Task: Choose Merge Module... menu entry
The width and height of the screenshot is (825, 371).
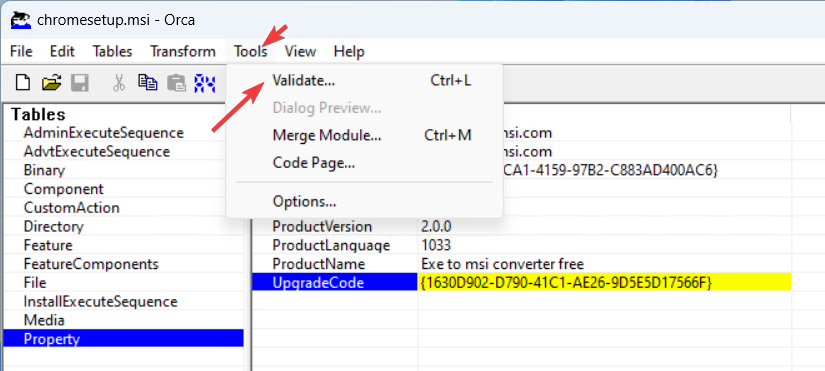Action: point(364,135)
